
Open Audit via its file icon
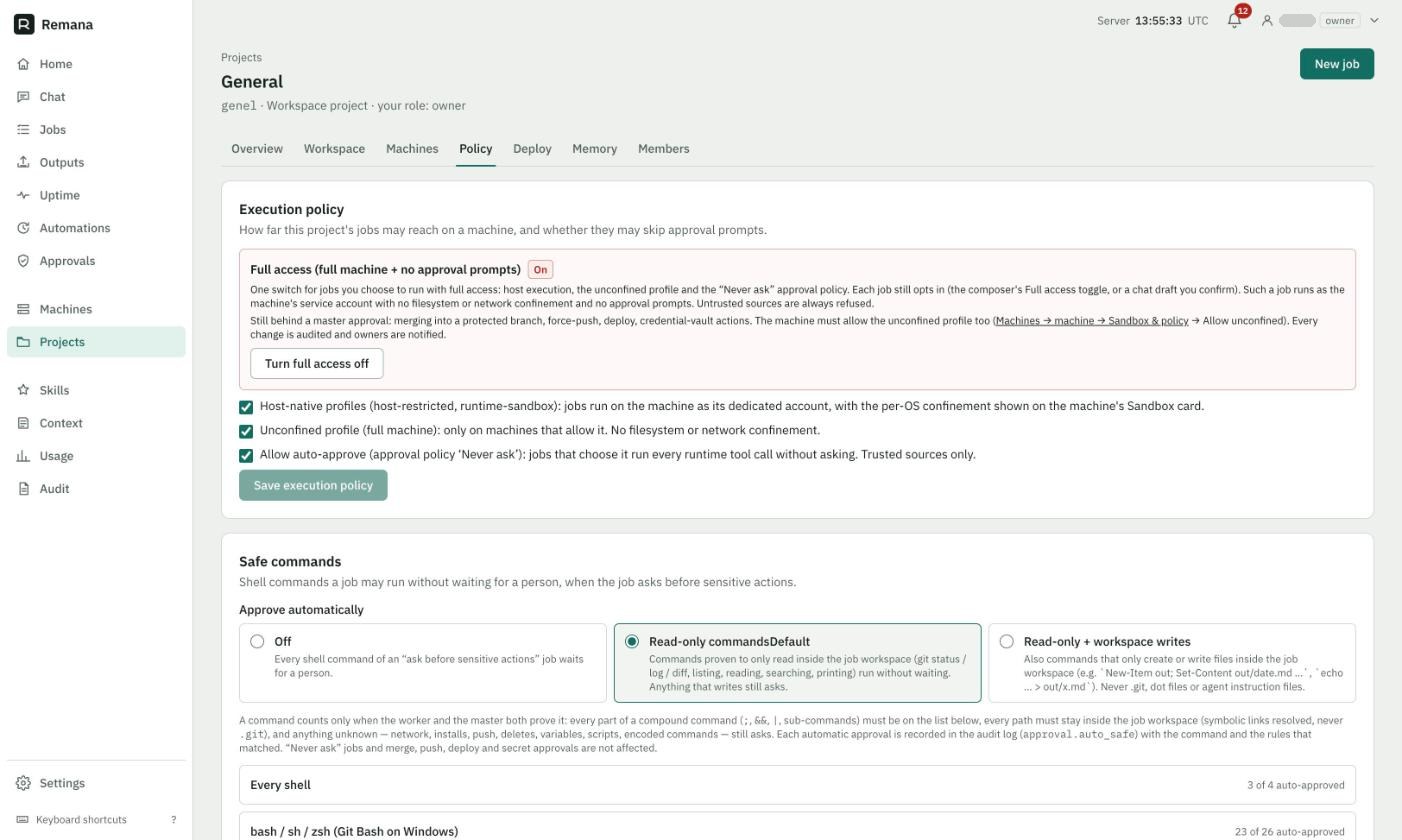pos(23,489)
